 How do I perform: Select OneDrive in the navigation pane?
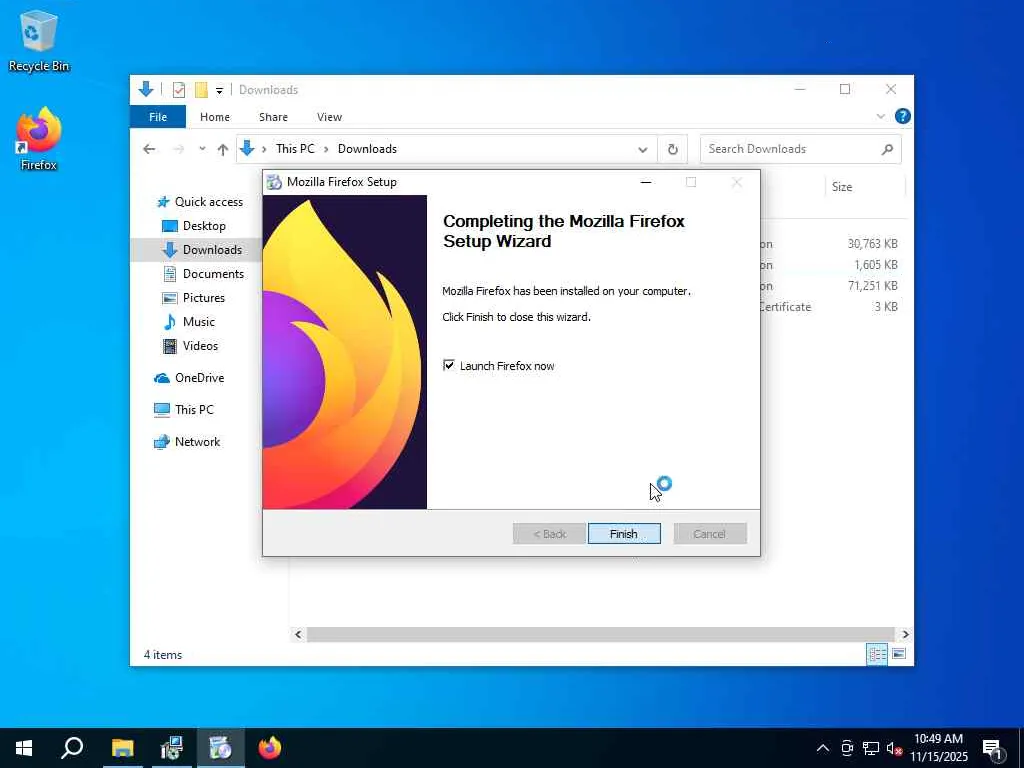[x=189, y=378]
